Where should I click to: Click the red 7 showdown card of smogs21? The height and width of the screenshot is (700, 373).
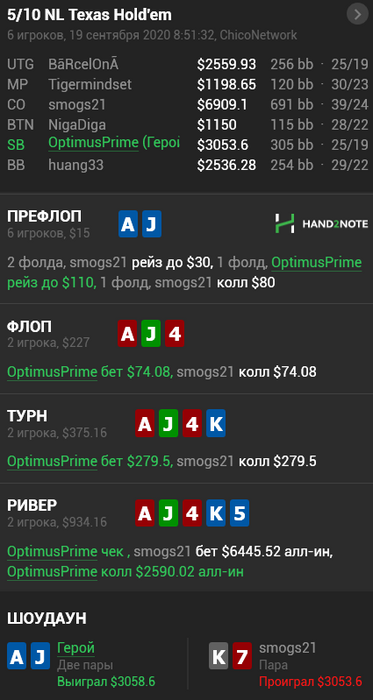pyautogui.click(x=242, y=655)
